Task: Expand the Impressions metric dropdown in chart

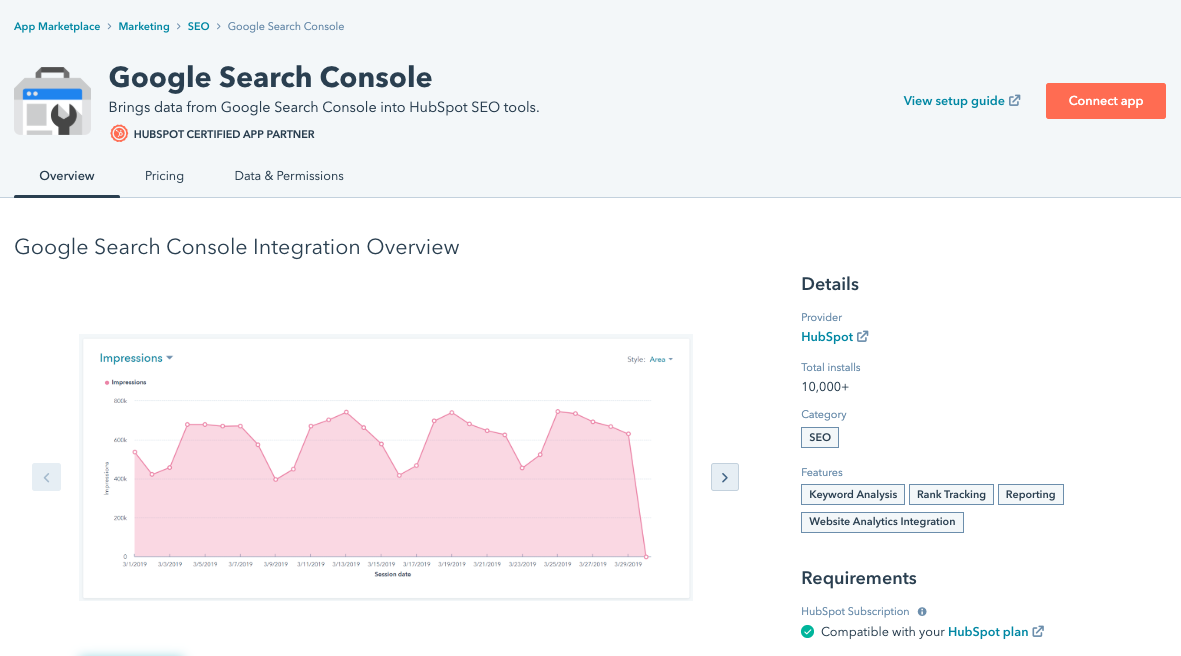Action: click(136, 358)
